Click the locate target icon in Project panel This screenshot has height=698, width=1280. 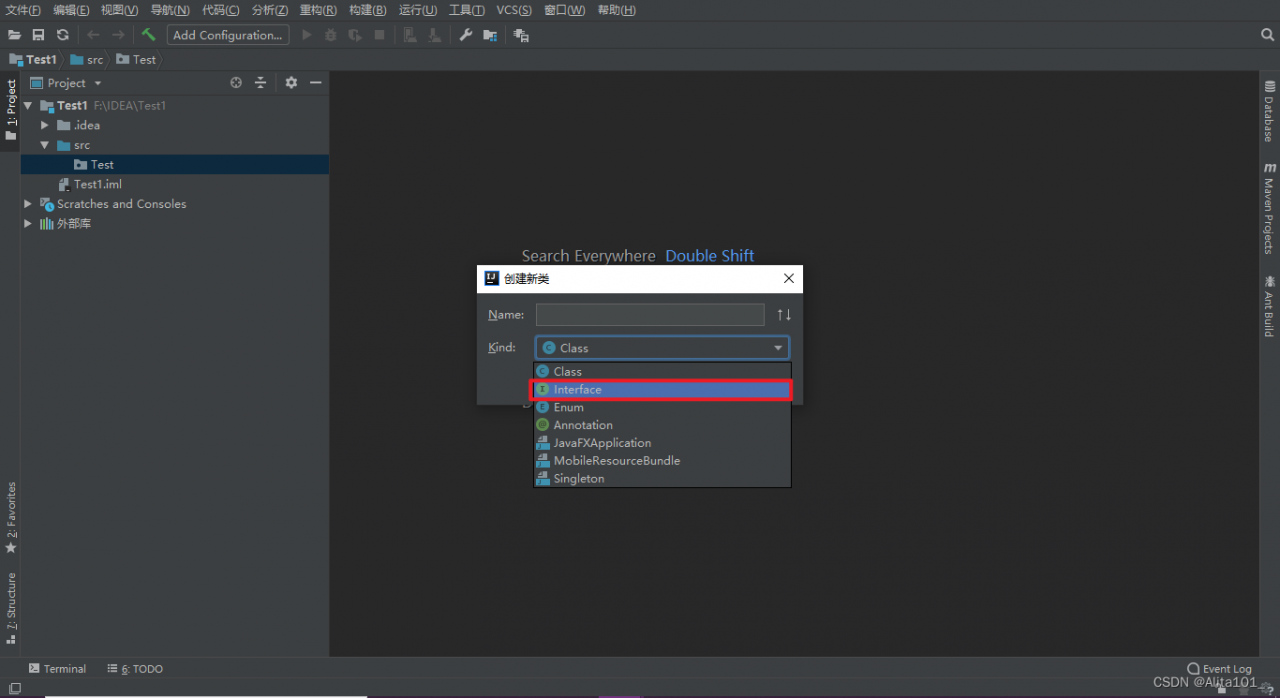click(236, 83)
